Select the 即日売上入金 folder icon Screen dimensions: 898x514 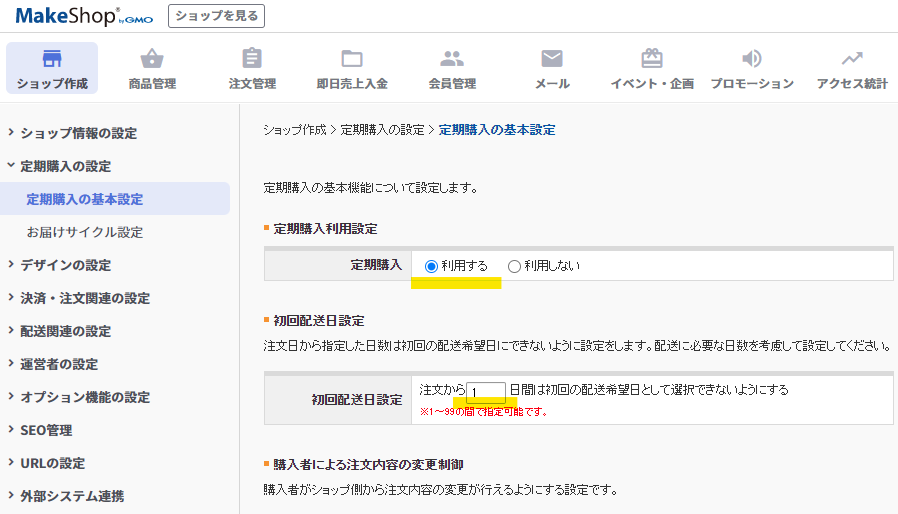(352, 58)
